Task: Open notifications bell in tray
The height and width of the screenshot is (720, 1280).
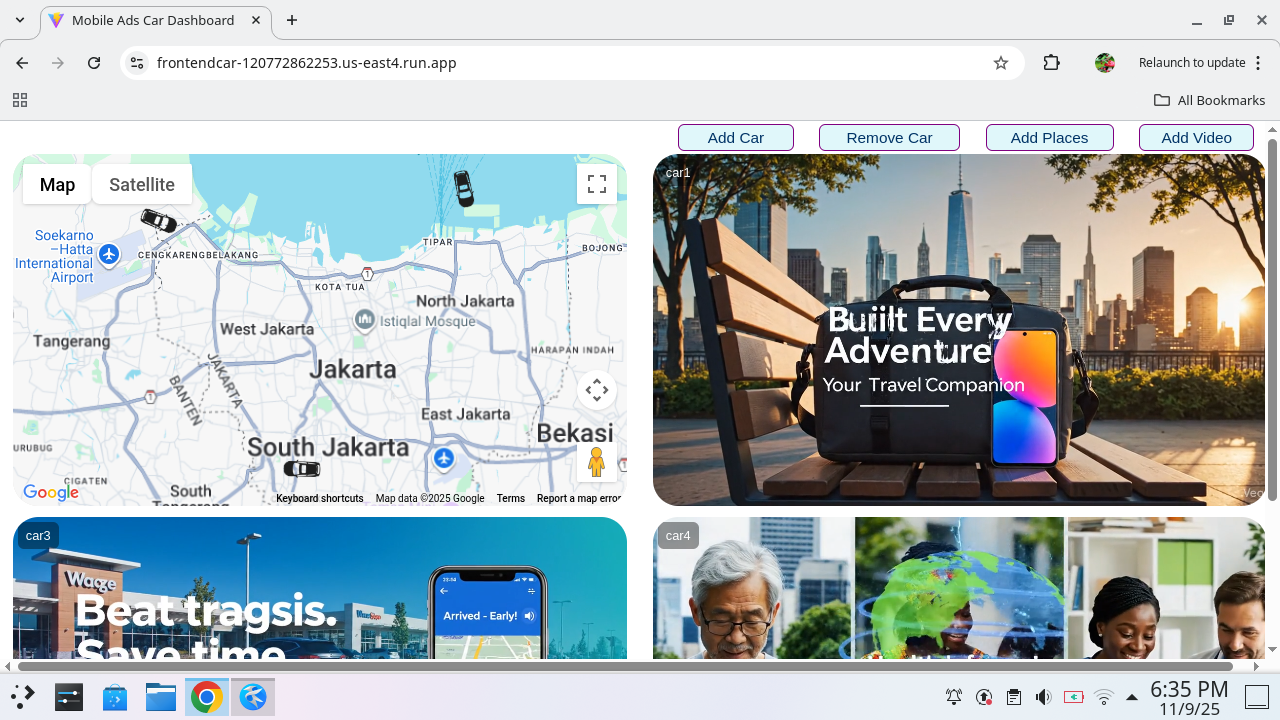Action: pos(954,697)
